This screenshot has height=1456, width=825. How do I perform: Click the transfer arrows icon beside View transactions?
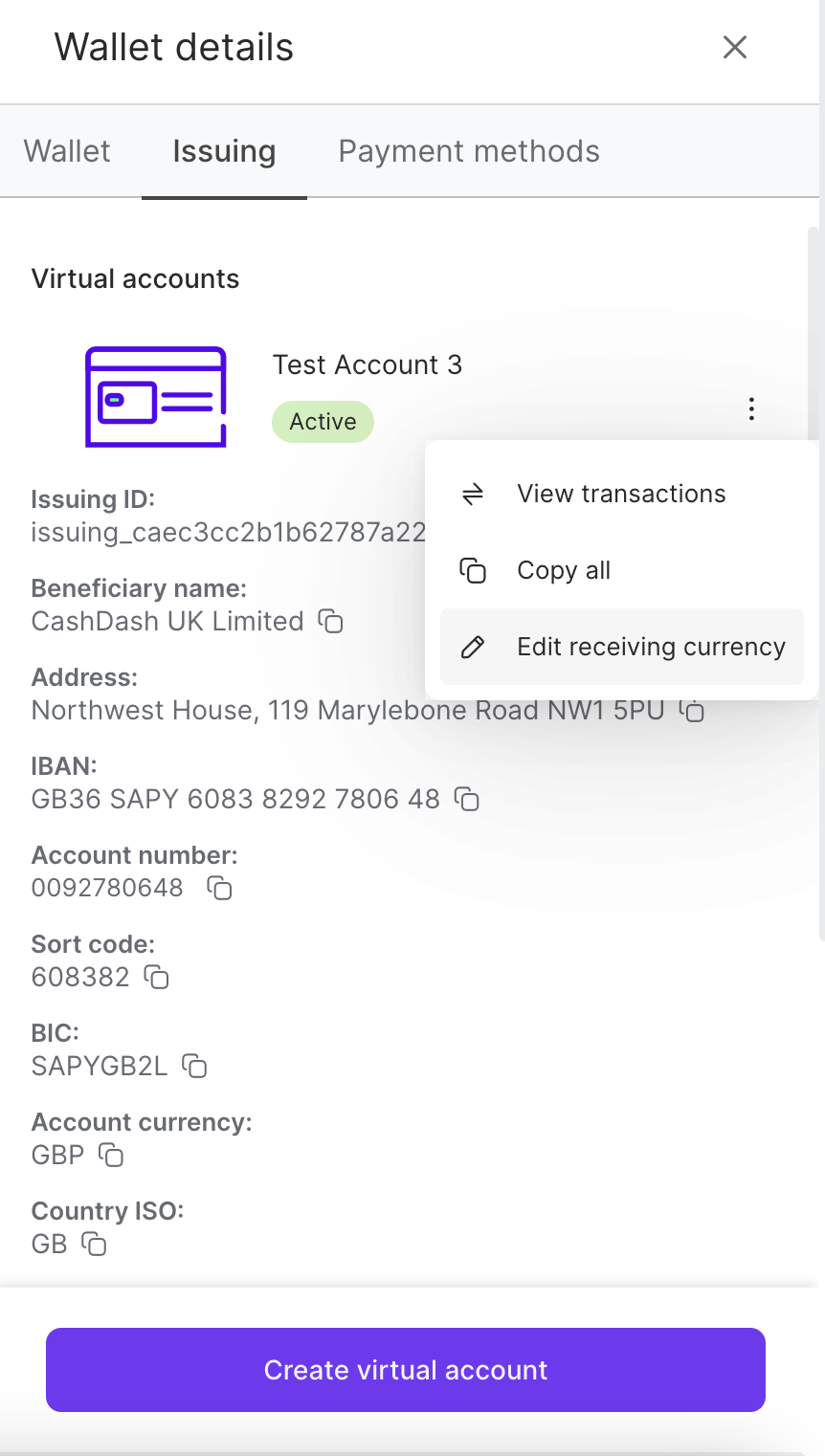pyautogui.click(x=471, y=494)
